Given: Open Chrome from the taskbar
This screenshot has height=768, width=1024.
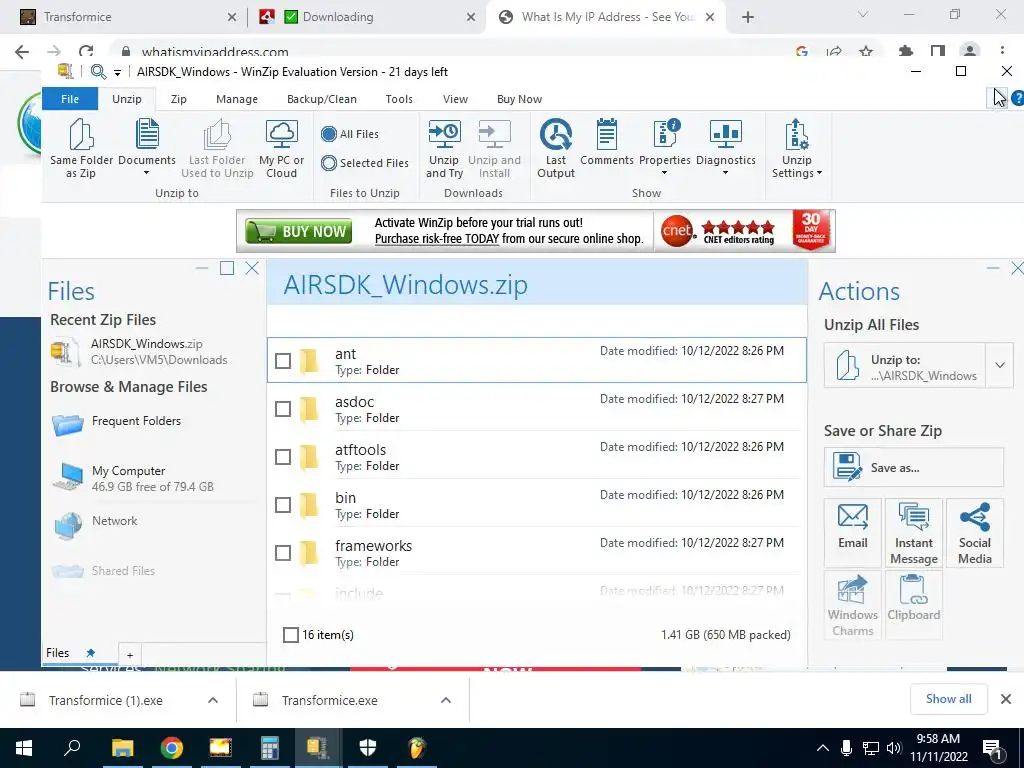Looking at the screenshot, I should [171, 747].
